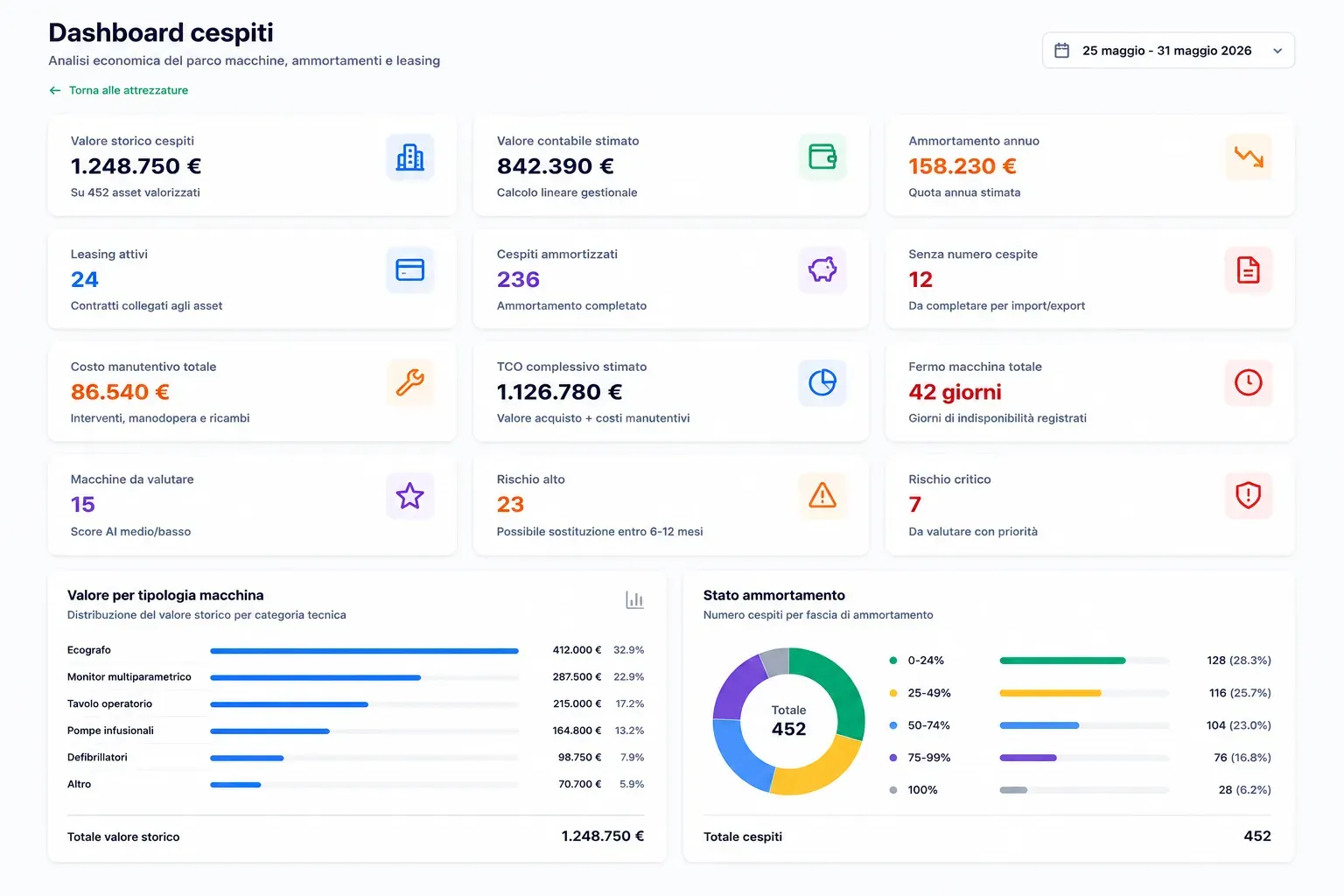Click the bar chart icon in Valore per tipologia panel

coord(634,599)
